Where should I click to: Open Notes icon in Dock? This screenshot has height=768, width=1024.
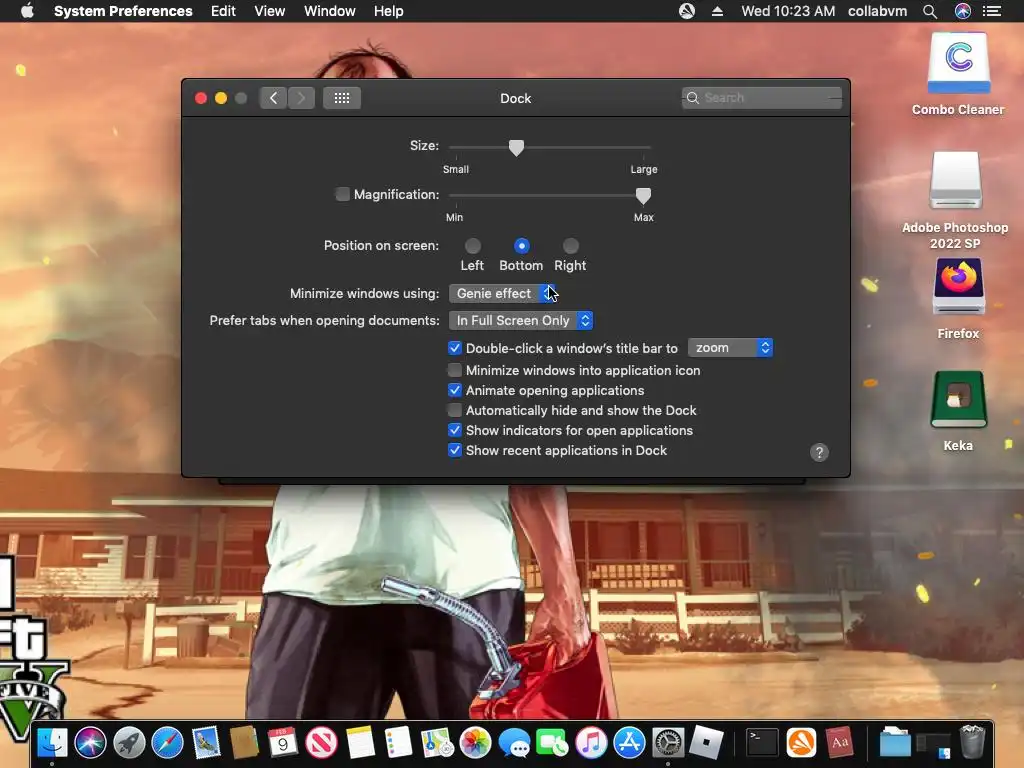pos(360,743)
